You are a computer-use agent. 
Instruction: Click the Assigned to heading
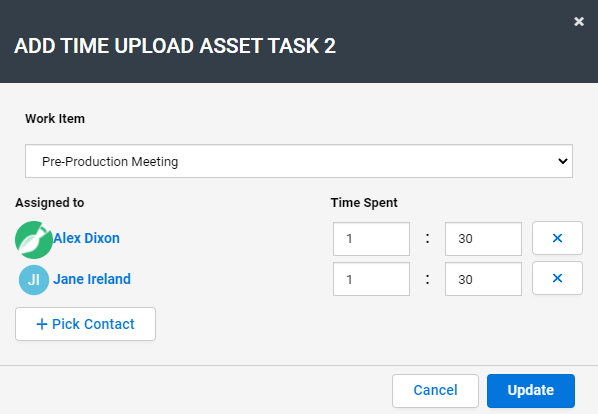click(x=50, y=202)
